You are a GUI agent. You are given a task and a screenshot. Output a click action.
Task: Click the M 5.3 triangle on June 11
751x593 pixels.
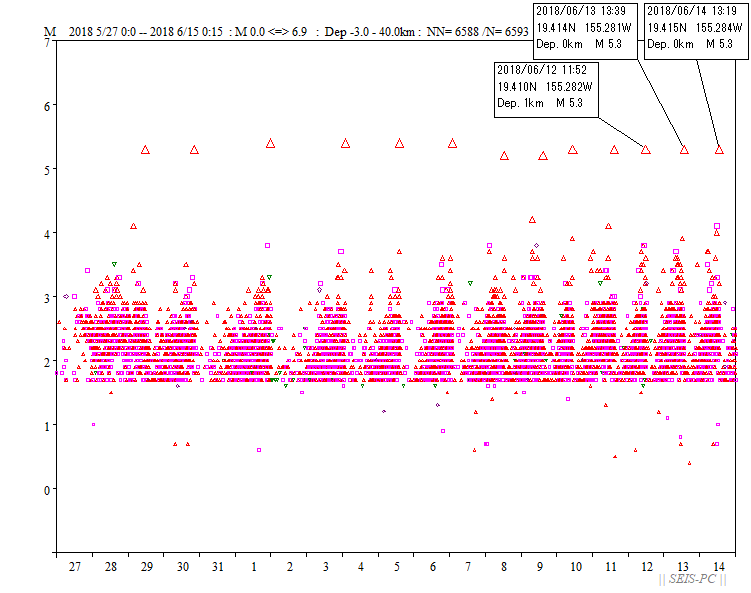614,150
